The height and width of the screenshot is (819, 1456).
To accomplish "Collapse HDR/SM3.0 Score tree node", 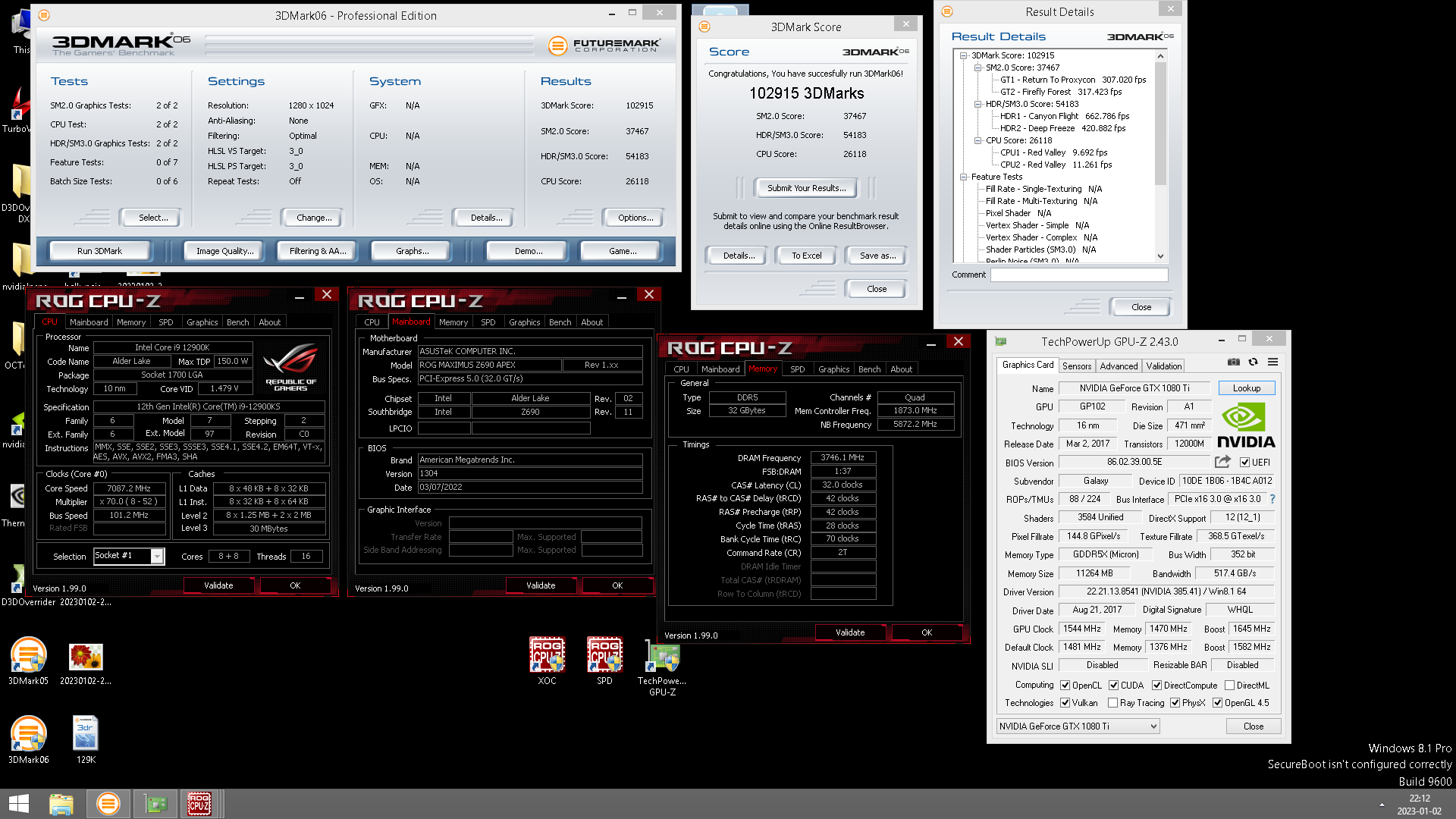I will pos(978,104).
